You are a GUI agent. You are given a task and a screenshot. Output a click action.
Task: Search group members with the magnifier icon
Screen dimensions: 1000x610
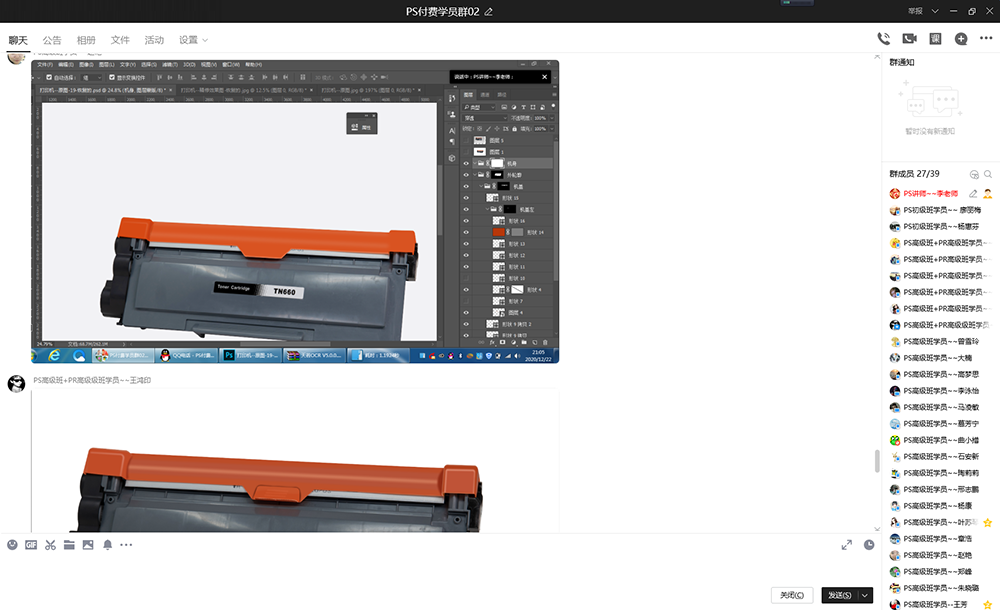988,174
